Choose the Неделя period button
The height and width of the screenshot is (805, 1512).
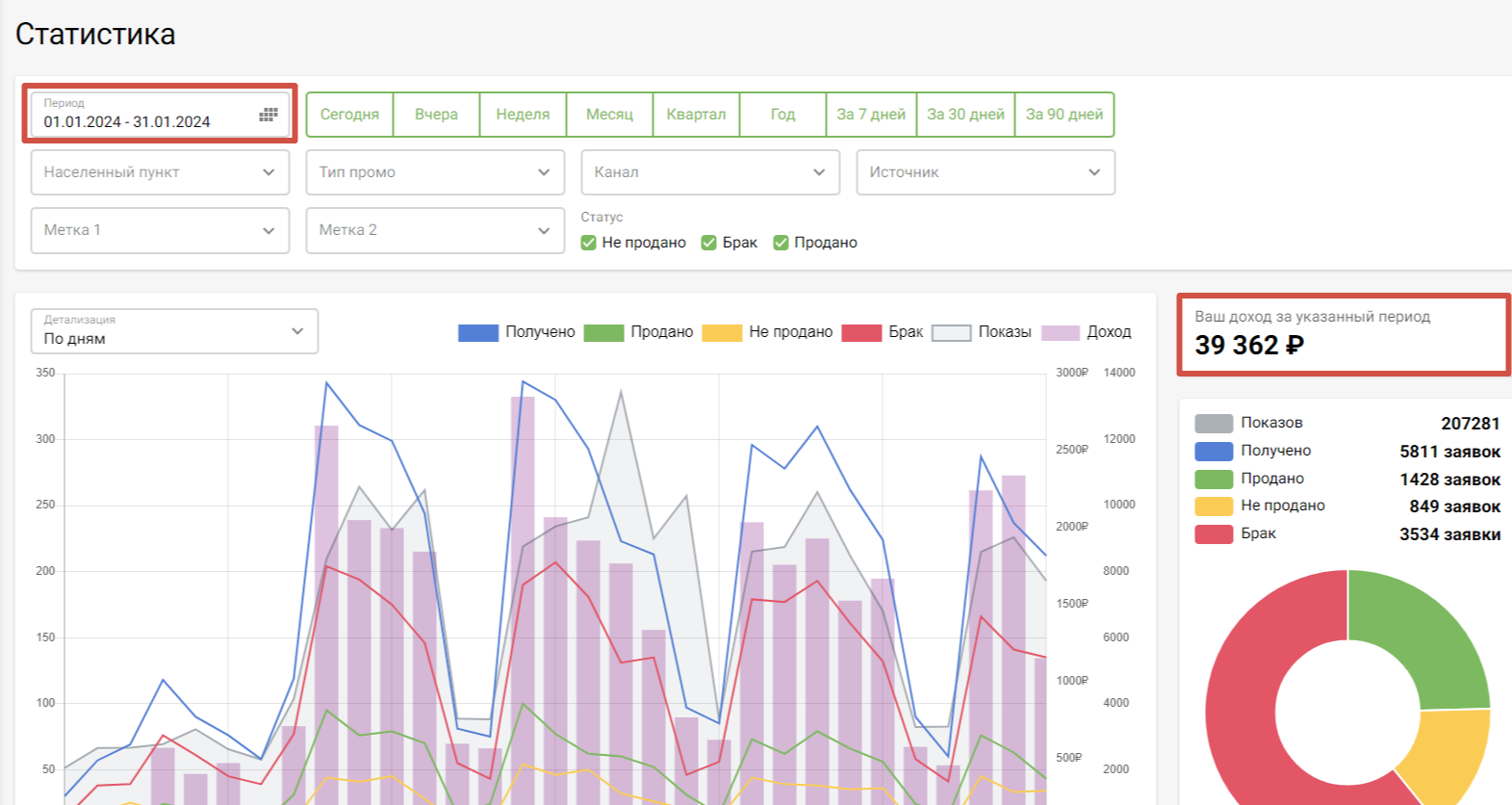tap(524, 115)
